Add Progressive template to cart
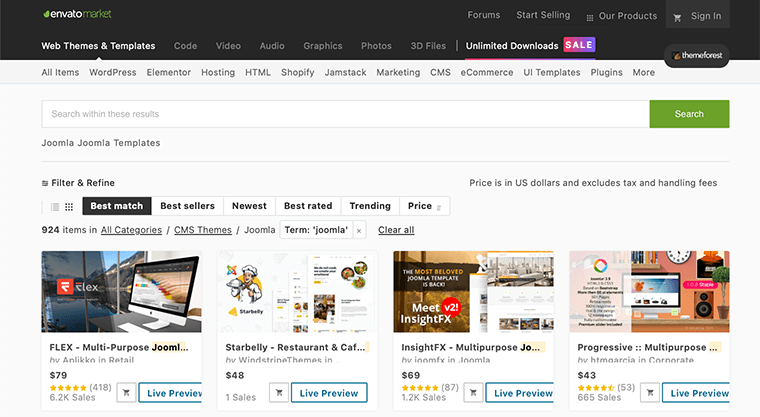 click(649, 393)
